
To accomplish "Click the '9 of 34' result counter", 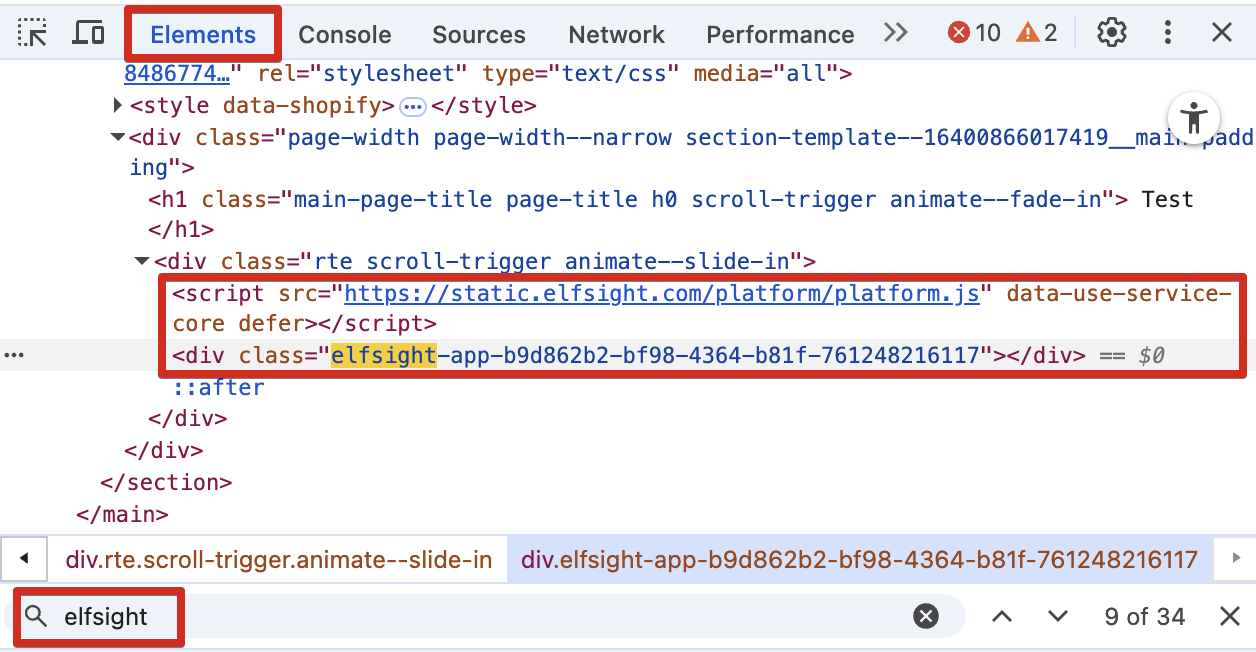I will [x=1145, y=617].
